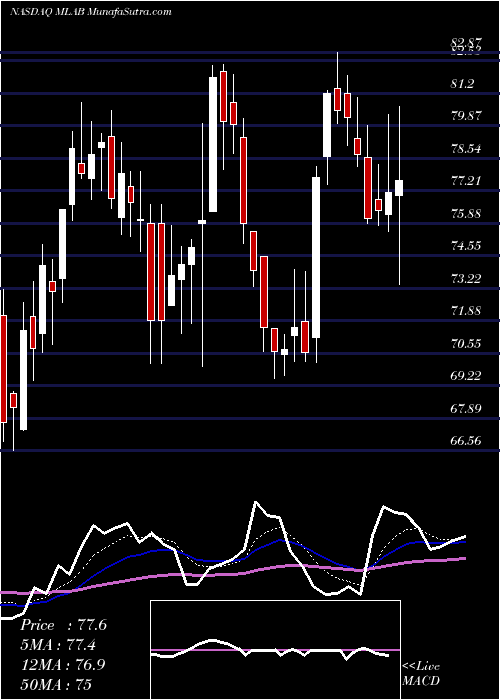This screenshot has width=500, height=700.
Task: Click the NASDAQ MLAB MunafaSutra.com title text
Action: pos(91,12)
